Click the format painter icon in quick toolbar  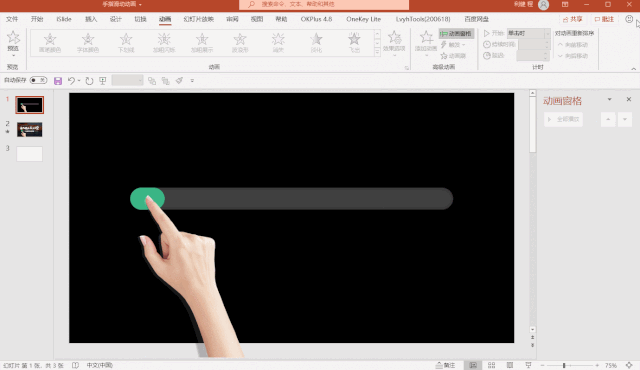click(179, 81)
